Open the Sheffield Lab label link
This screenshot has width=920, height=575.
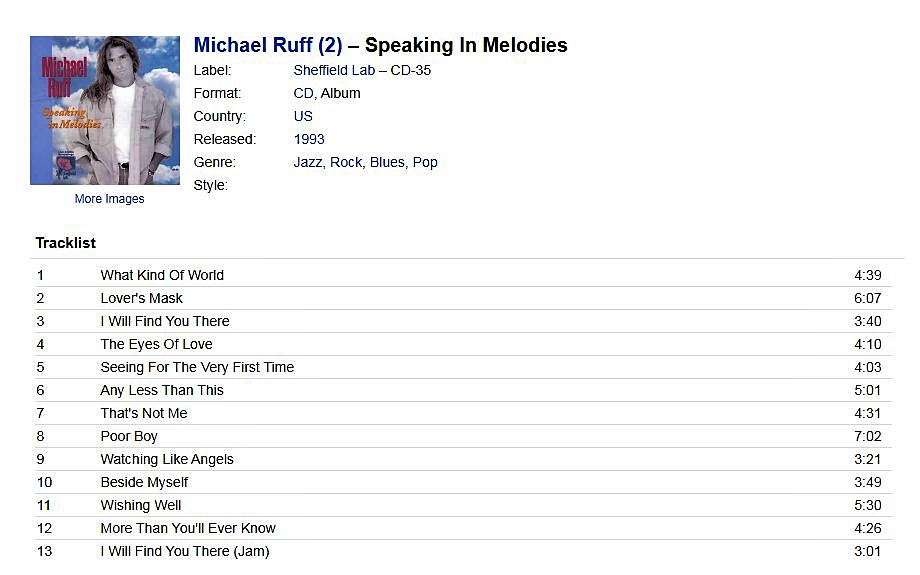click(x=334, y=70)
